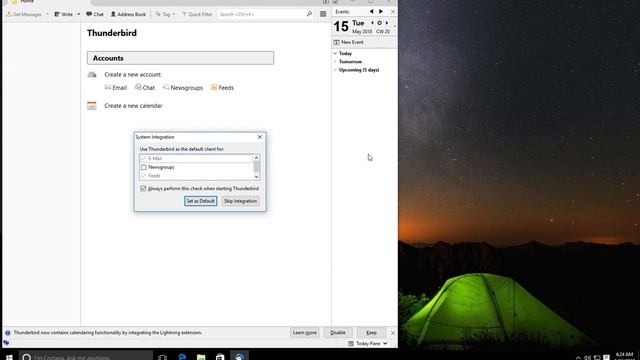Toggle the Quick Filter bar
Screen dimensions: 640x360
coord(197,14)
